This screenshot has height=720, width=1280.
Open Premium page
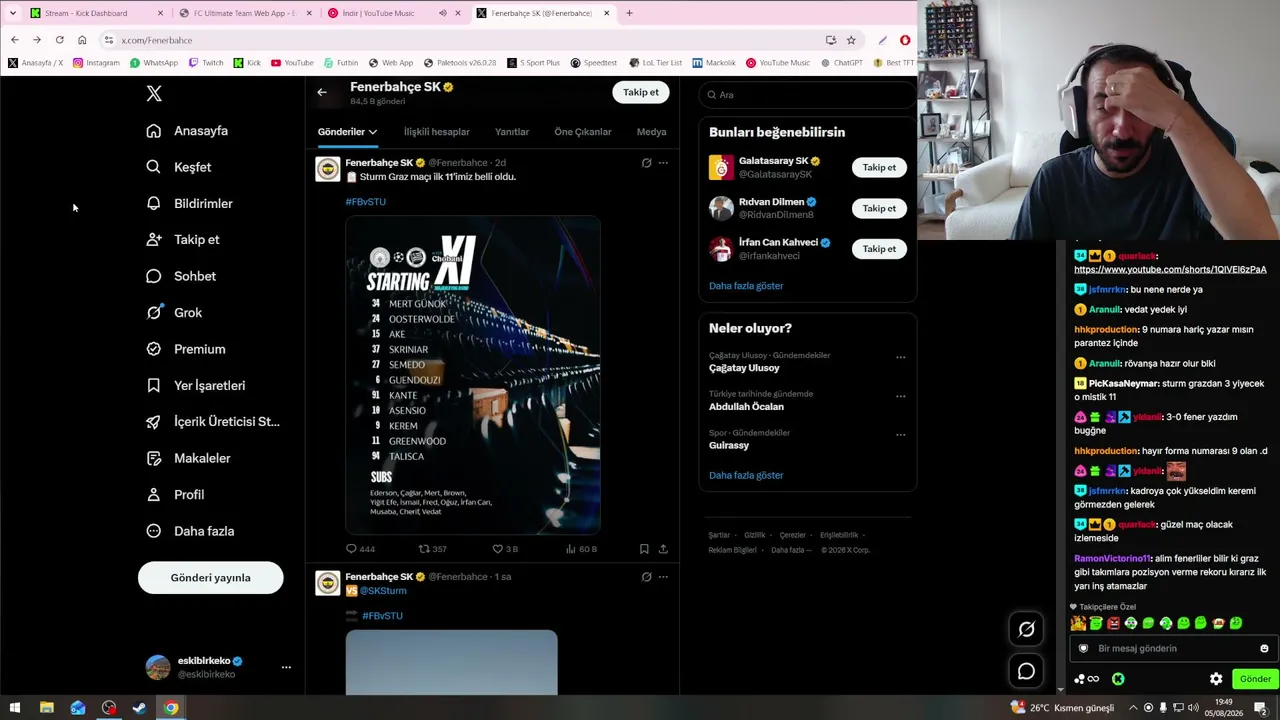click(186, 349)
